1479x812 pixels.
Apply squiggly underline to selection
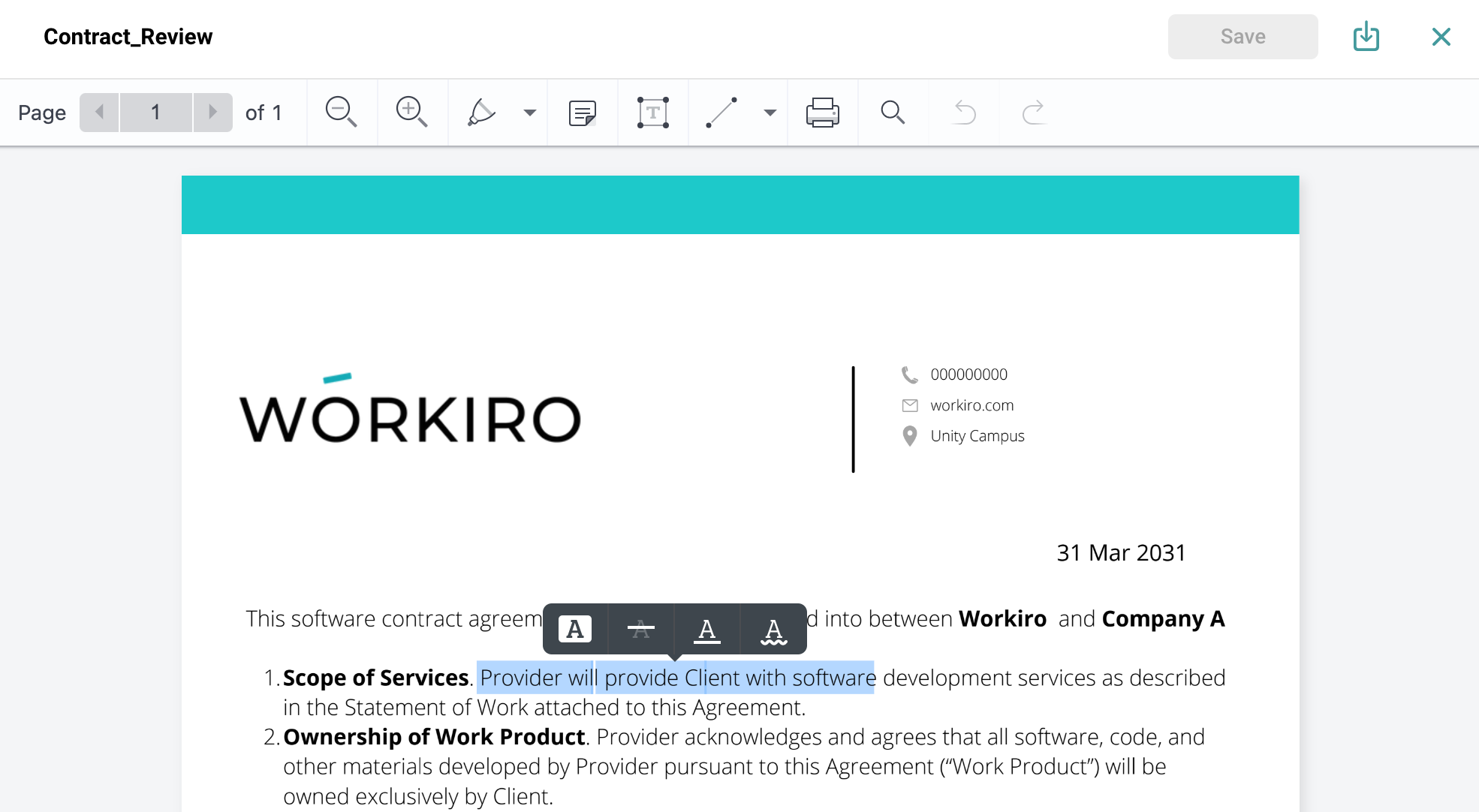[x=773, y=630]
